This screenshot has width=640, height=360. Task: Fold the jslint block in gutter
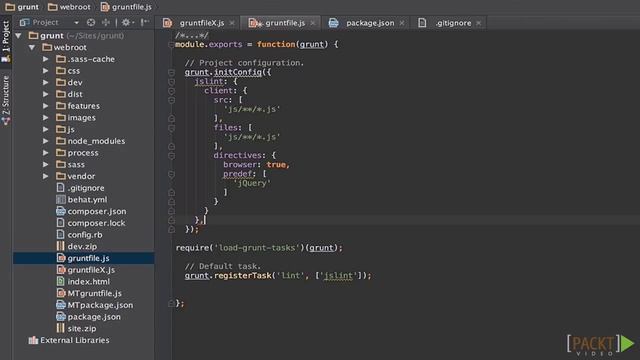[x=171, y=82]
